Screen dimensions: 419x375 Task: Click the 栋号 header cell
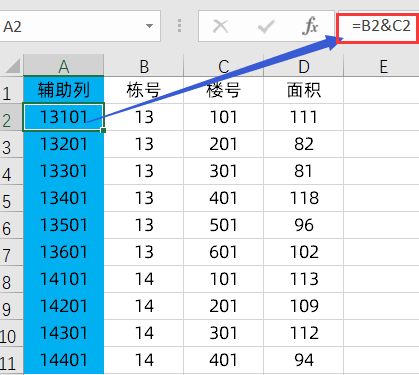click(x=144, y=90)
